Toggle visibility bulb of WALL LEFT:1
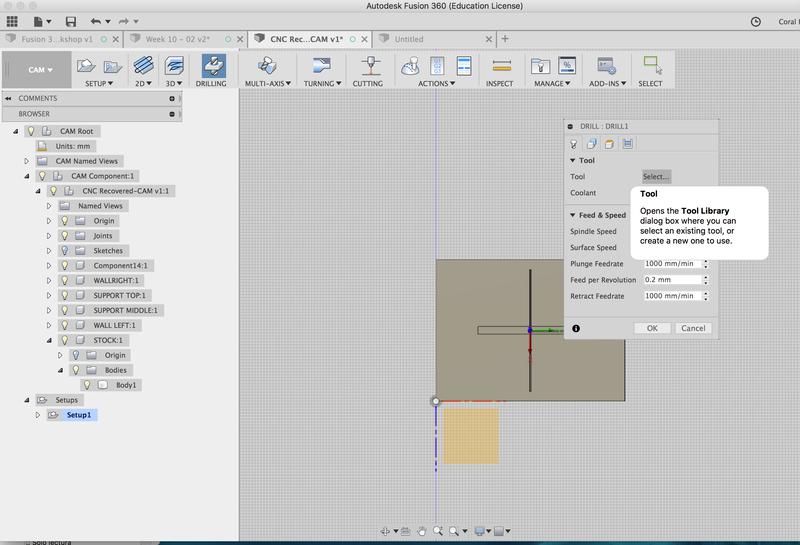Image resolution: width=800 pixels, height=545 pixels. tap(65, 325)
